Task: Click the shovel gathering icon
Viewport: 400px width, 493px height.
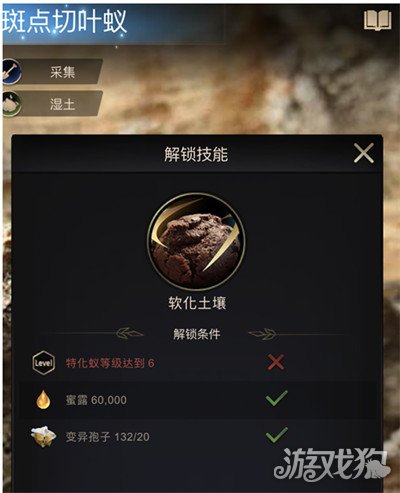Action: [x=11, y=71]
